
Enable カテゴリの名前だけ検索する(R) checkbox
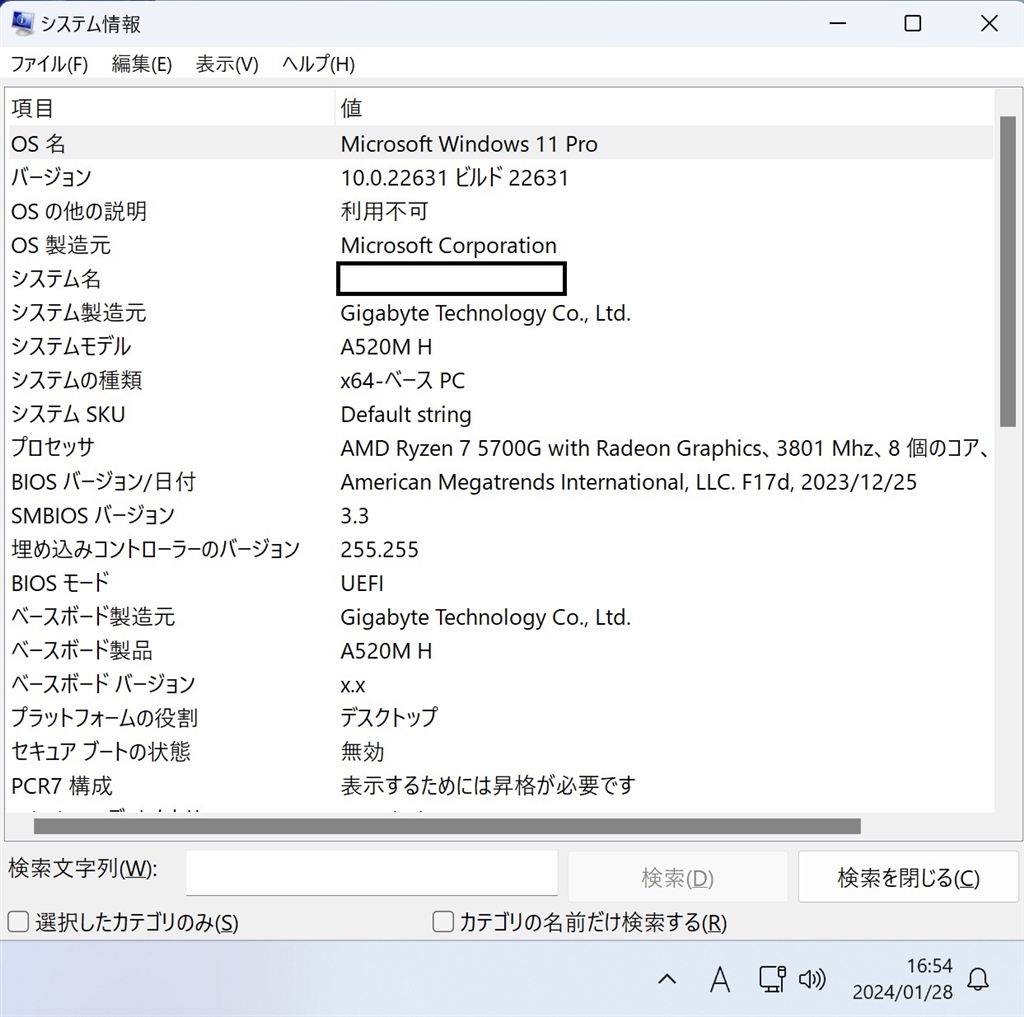(x=443, y=922)
